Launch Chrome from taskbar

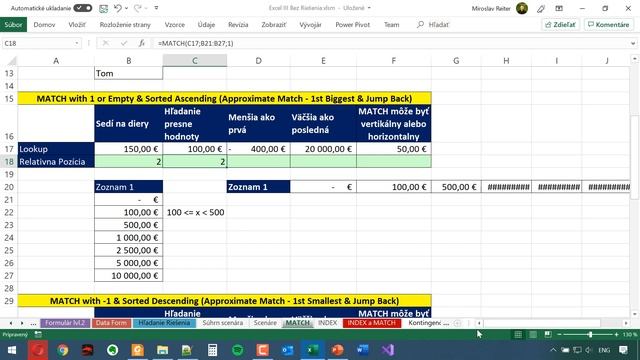coord(62,350)
